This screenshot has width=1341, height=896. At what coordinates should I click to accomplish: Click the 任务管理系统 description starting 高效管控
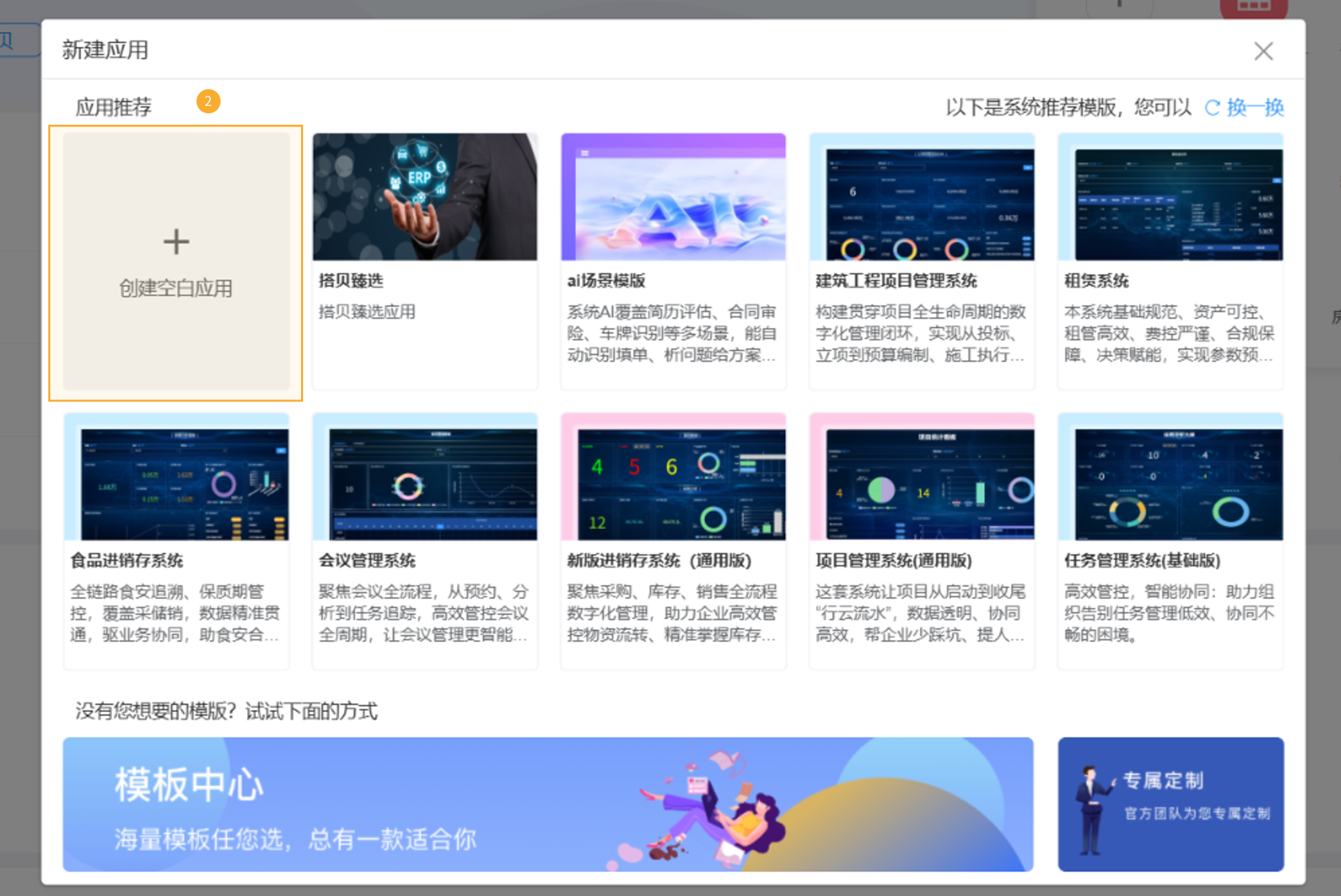pyautogui.click(x=1169, y=613)
